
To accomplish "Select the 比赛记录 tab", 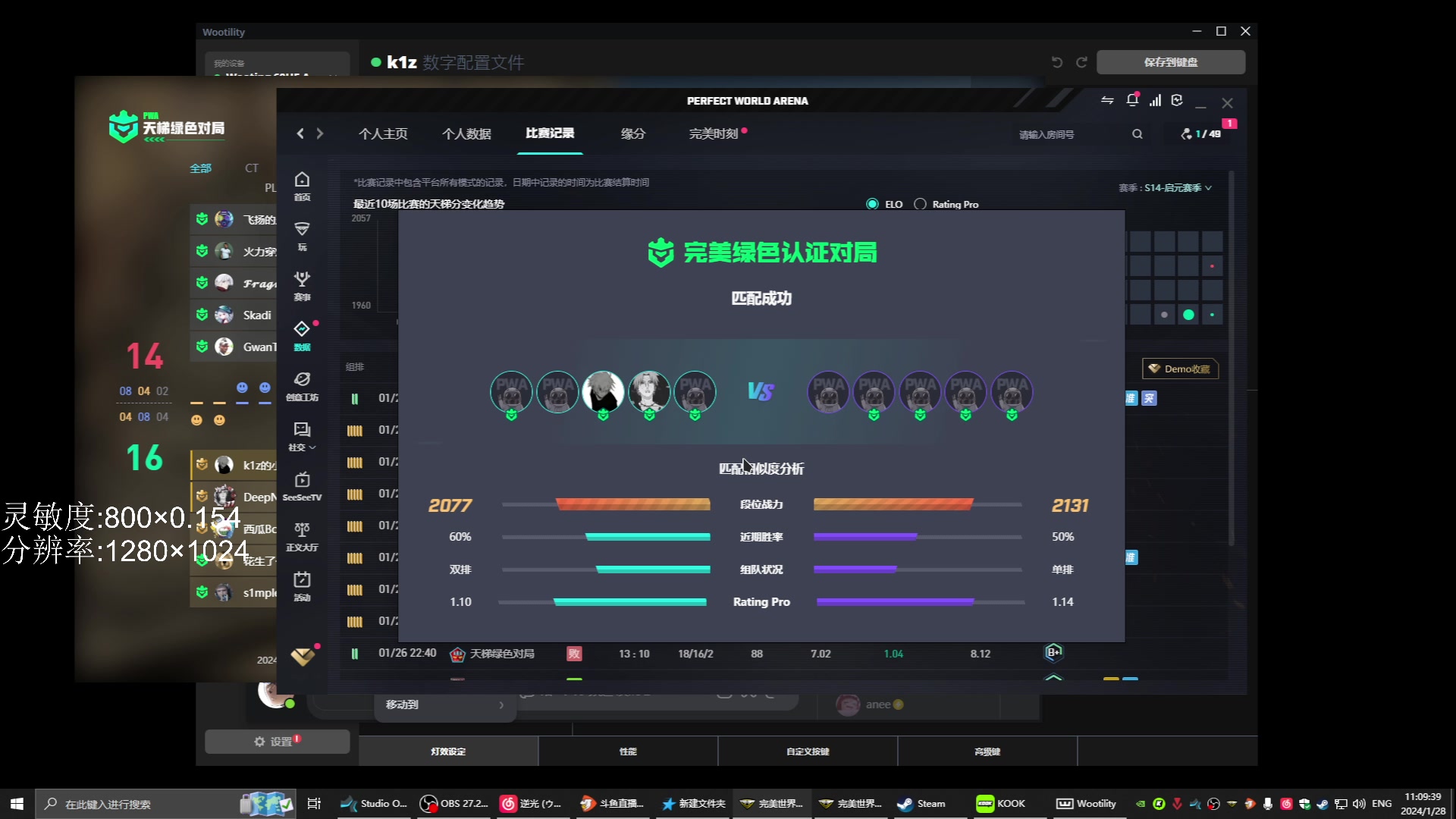I will [550, 133].
